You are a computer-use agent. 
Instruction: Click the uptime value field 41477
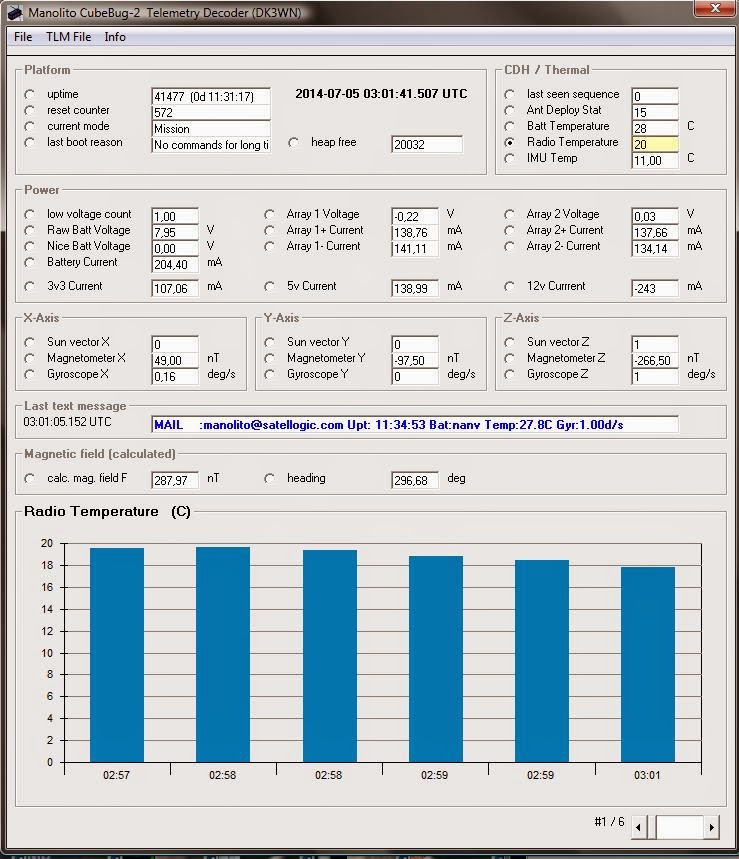211,96
